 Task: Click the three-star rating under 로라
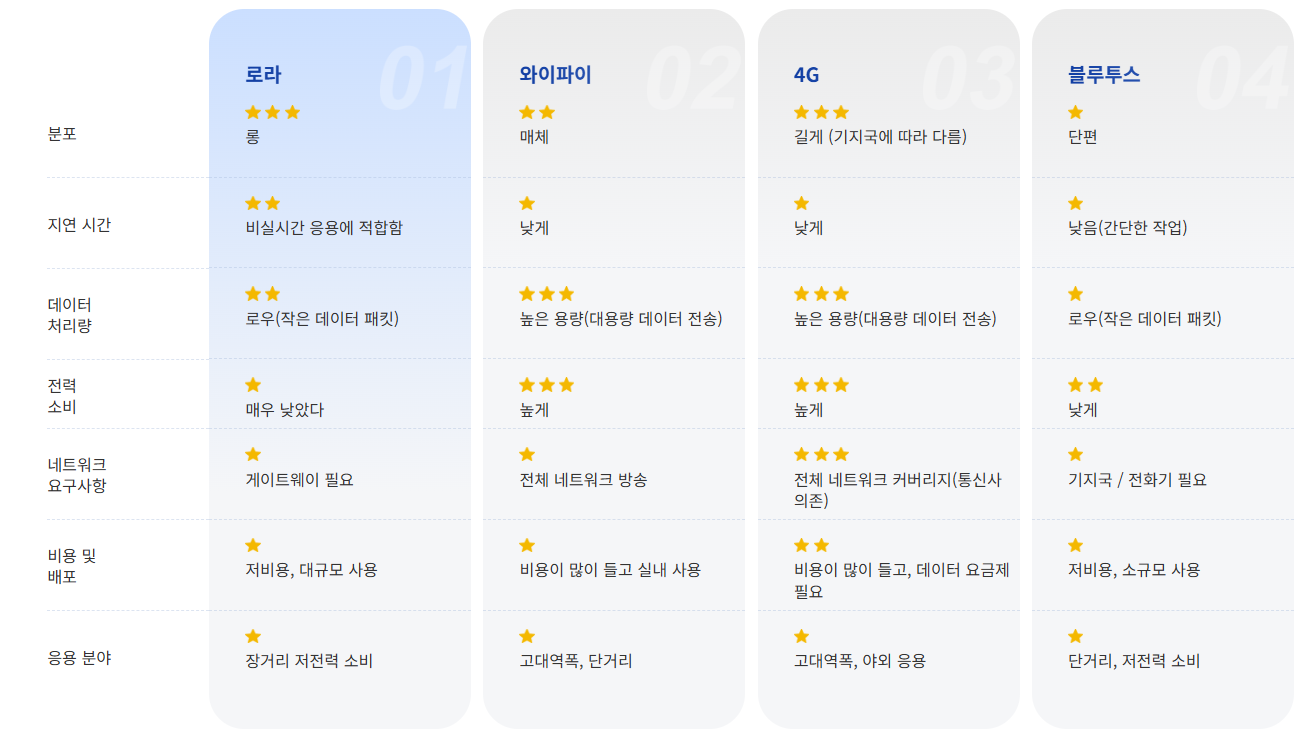pyautogui.click(x=272, y=113)
